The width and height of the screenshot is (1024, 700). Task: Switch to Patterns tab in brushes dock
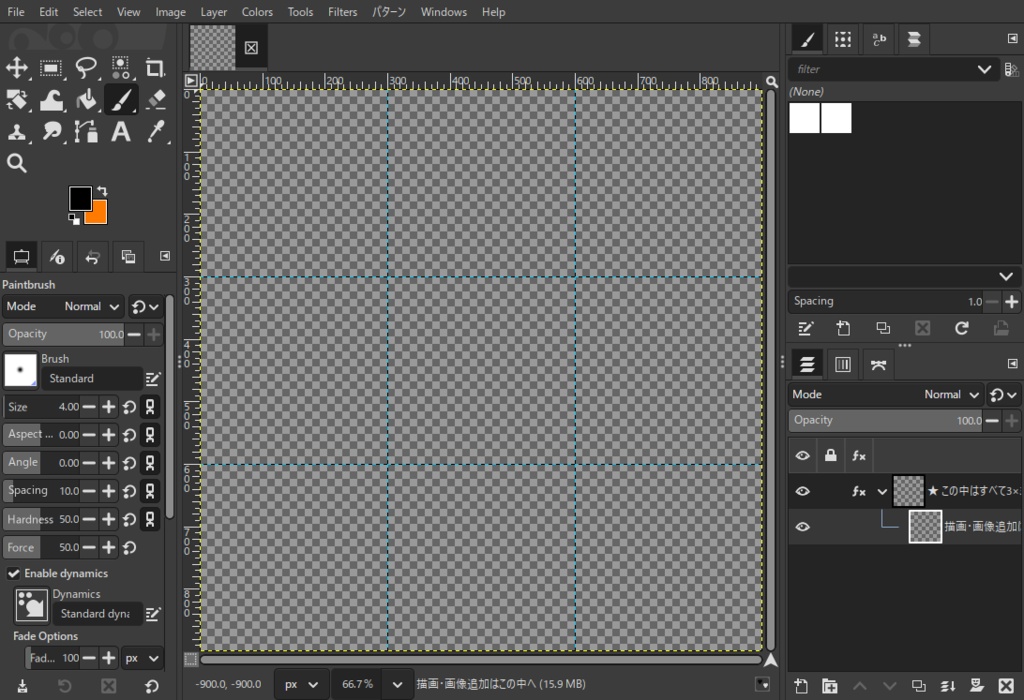(843, 39)
